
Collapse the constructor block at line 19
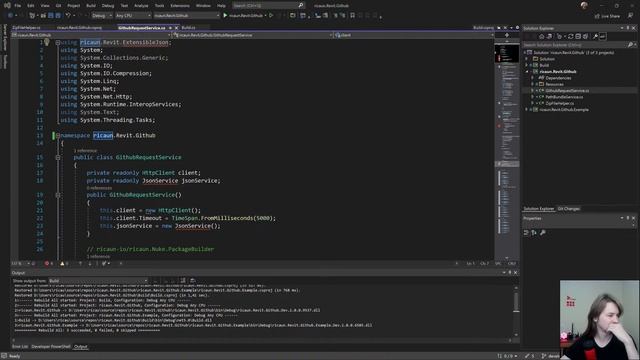point(58,195)
